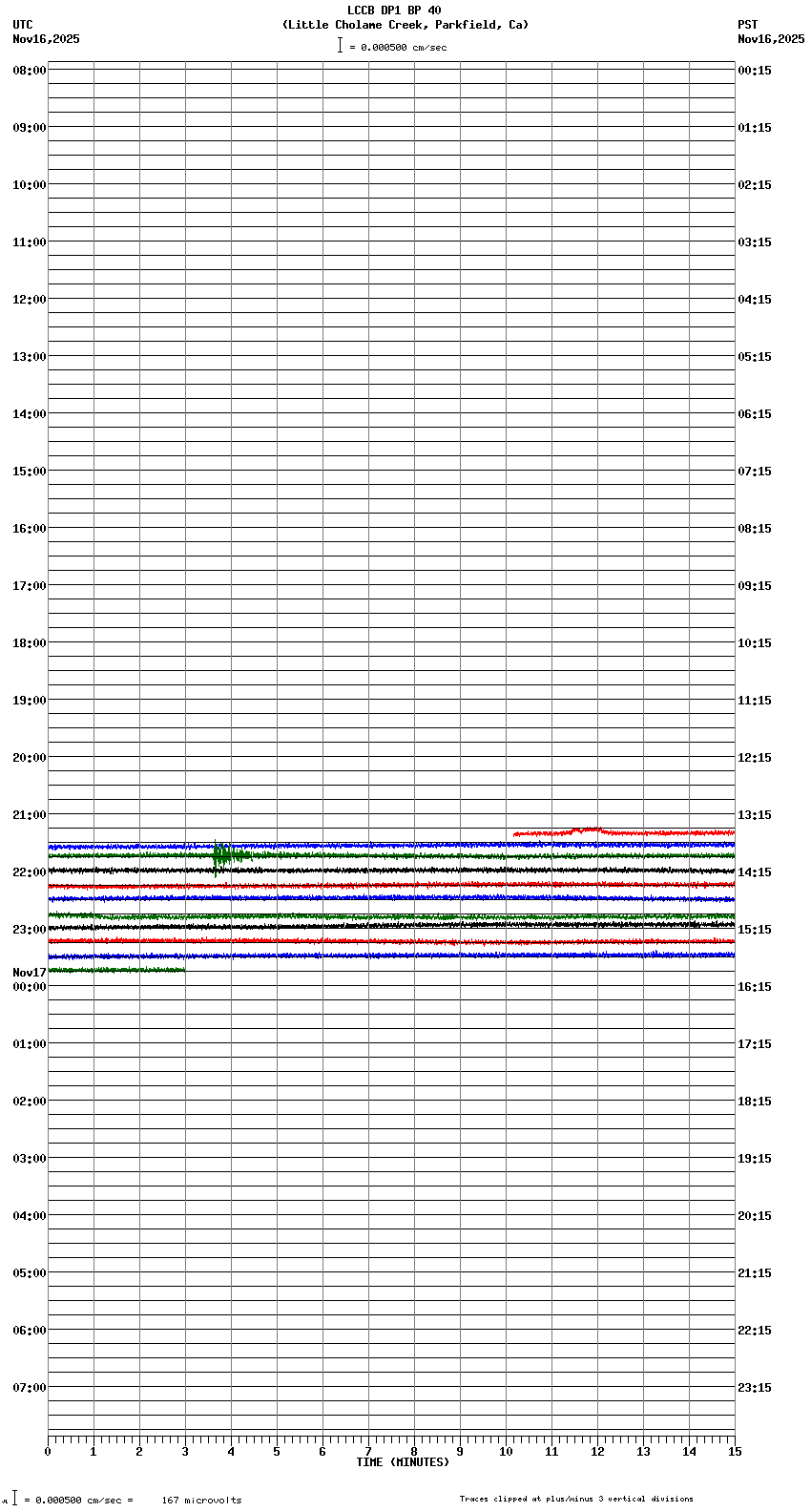The height and width of the screenshot is (1512, 811).
Task: Click the 'TIME (MINUTES)' axis label
Action: click(403, 1462)
